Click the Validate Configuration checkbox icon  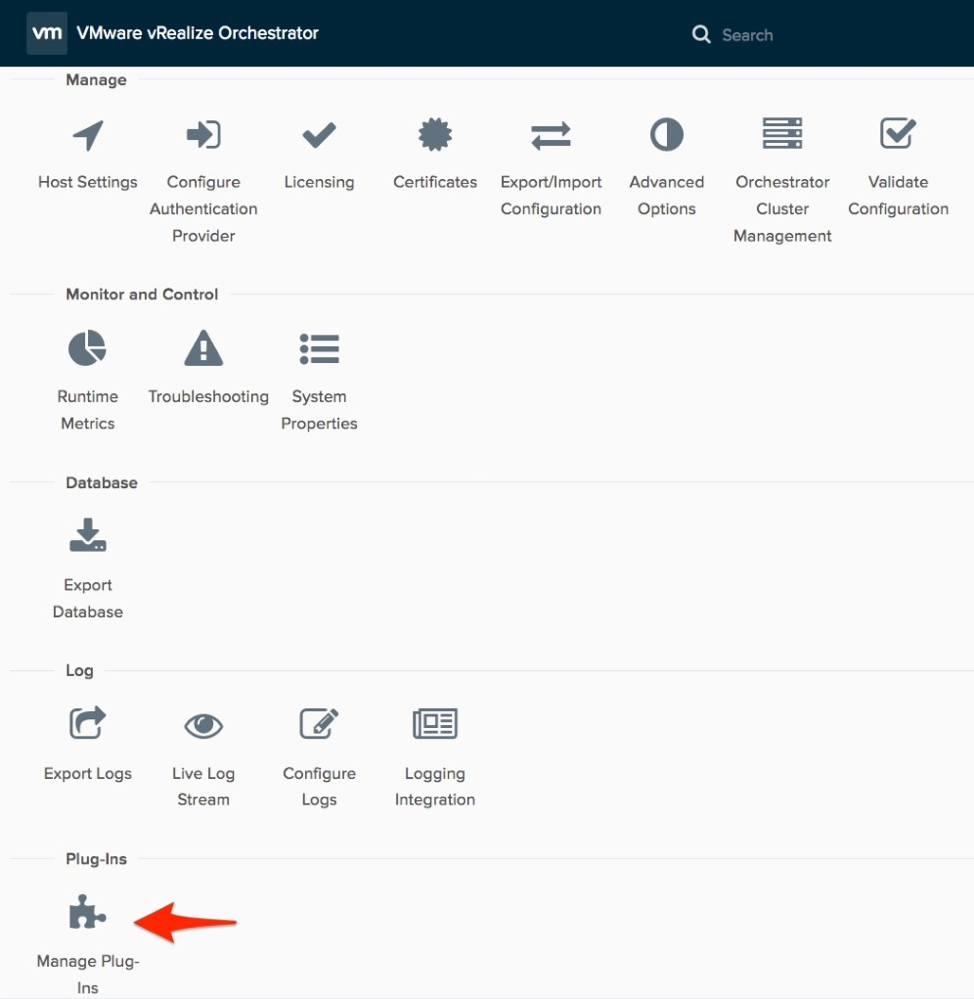(x=898, y=133)
